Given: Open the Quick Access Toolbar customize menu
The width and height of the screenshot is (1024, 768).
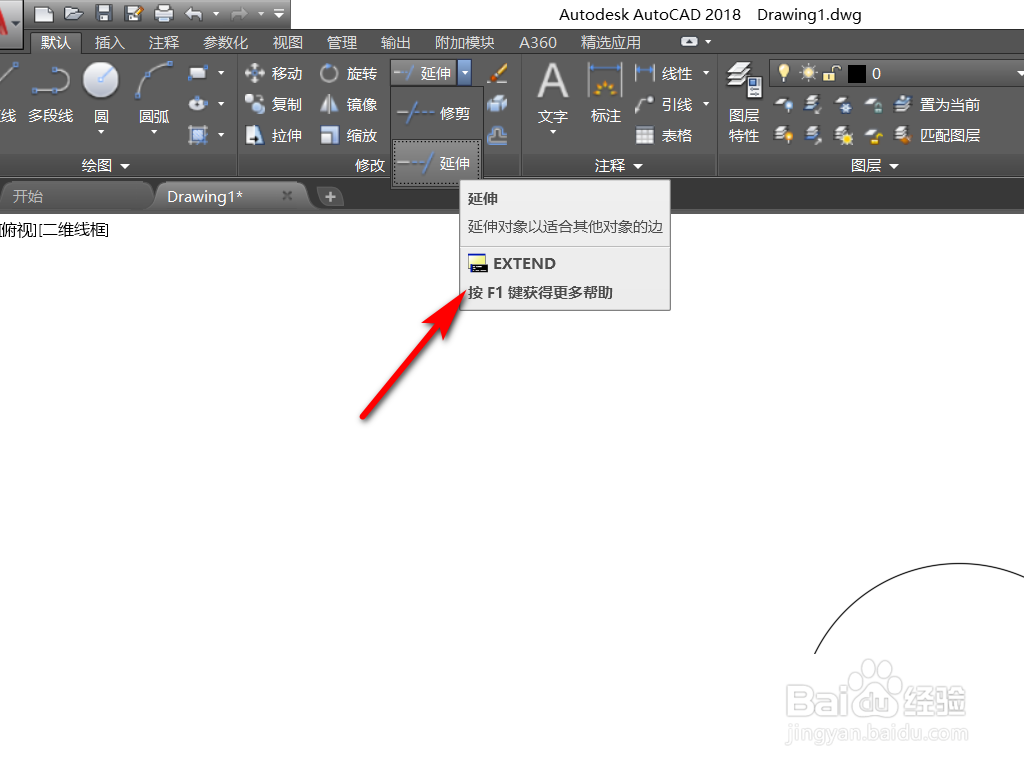Looking at the screenshot, I should [279, 13].
